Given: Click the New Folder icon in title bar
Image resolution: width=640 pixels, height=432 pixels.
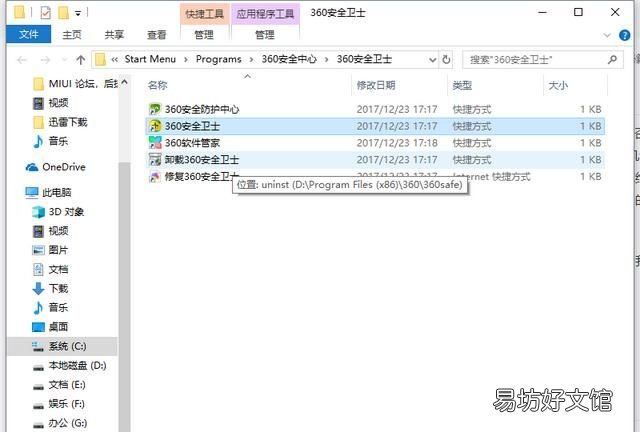Looking at the screenshot, I should click(63, 13).
